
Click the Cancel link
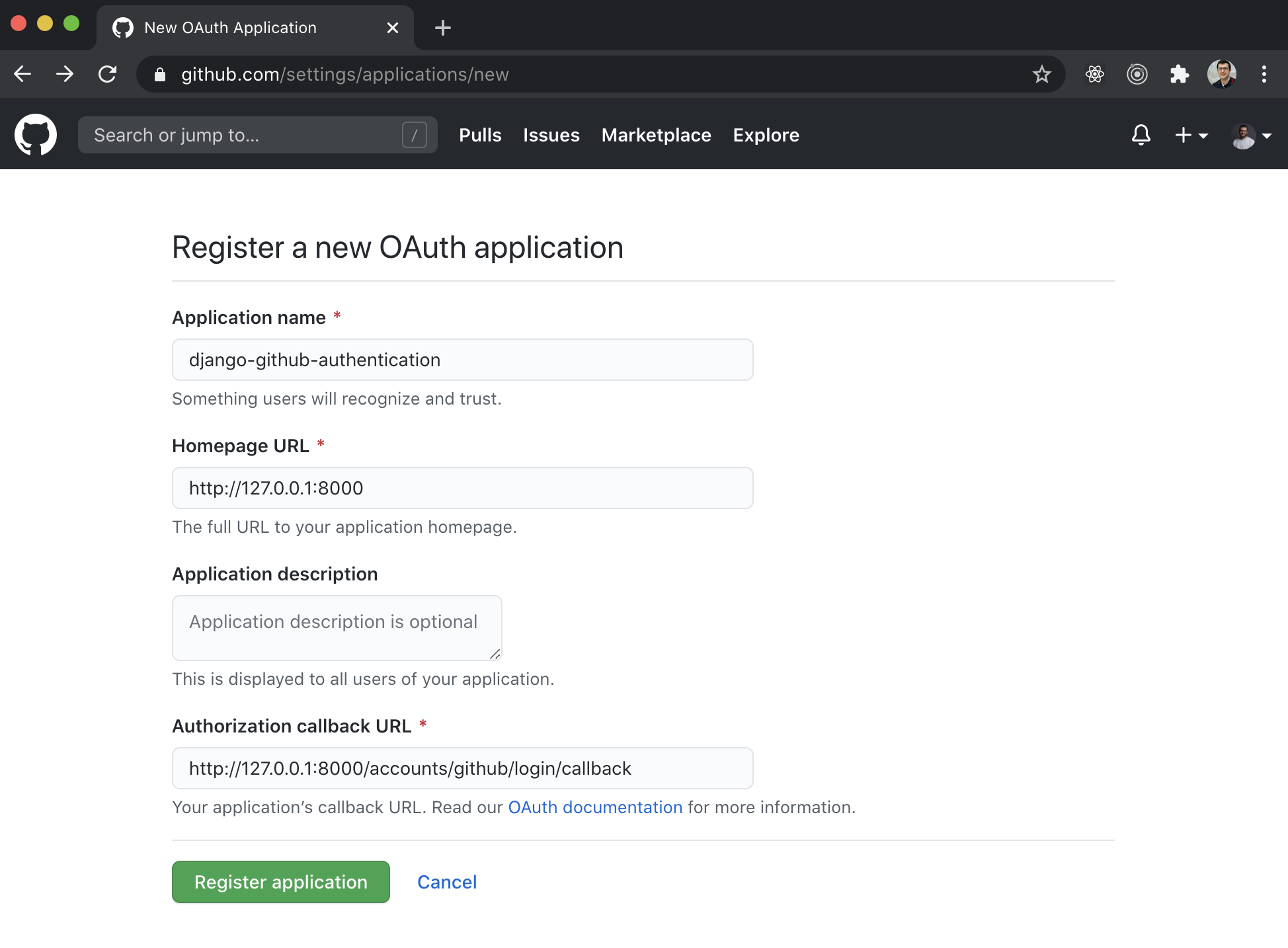point(447,882)
